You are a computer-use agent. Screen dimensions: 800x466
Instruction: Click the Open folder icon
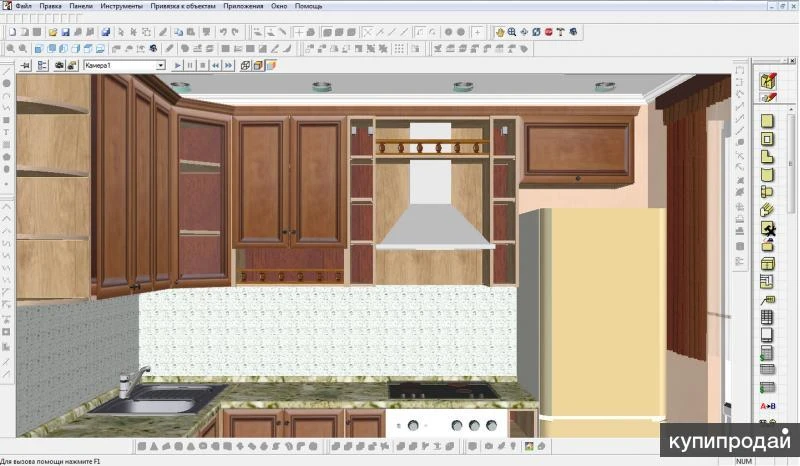coord(52,32)
